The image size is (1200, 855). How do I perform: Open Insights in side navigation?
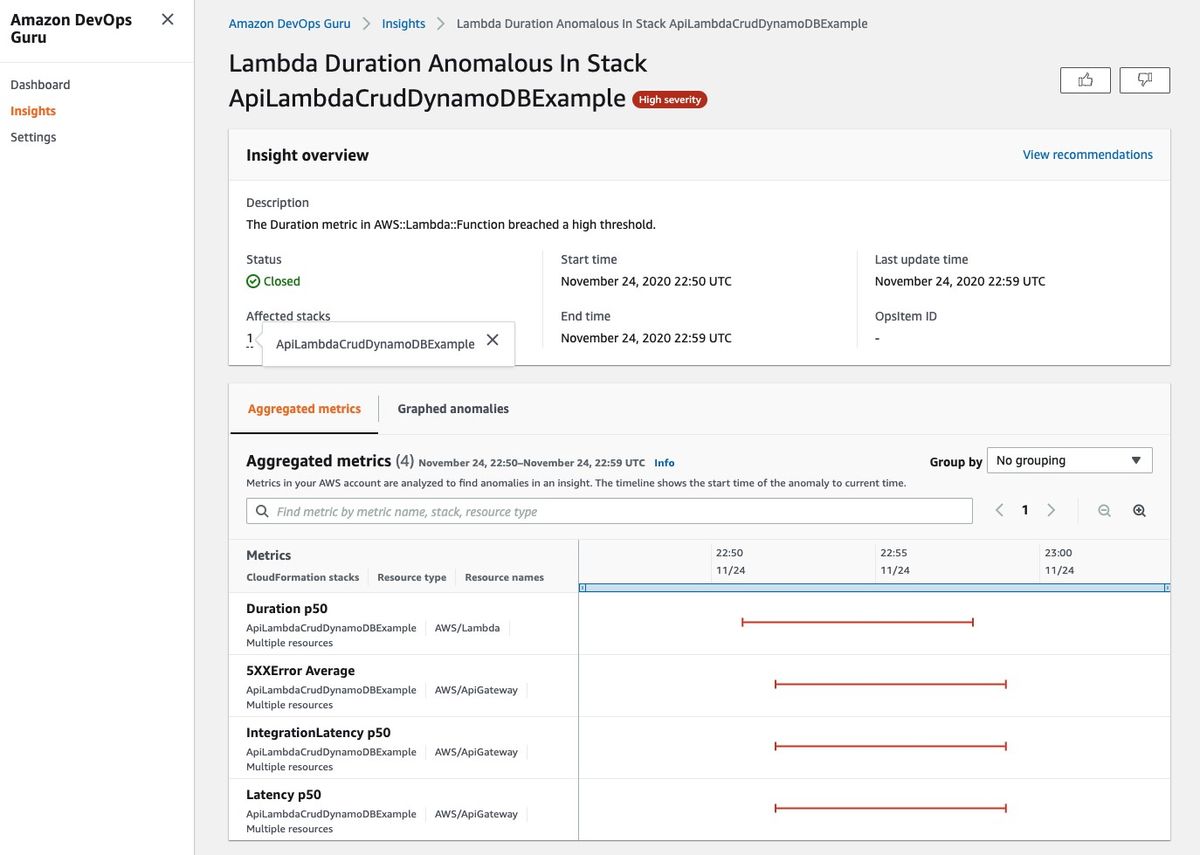(x=33, y=111)
